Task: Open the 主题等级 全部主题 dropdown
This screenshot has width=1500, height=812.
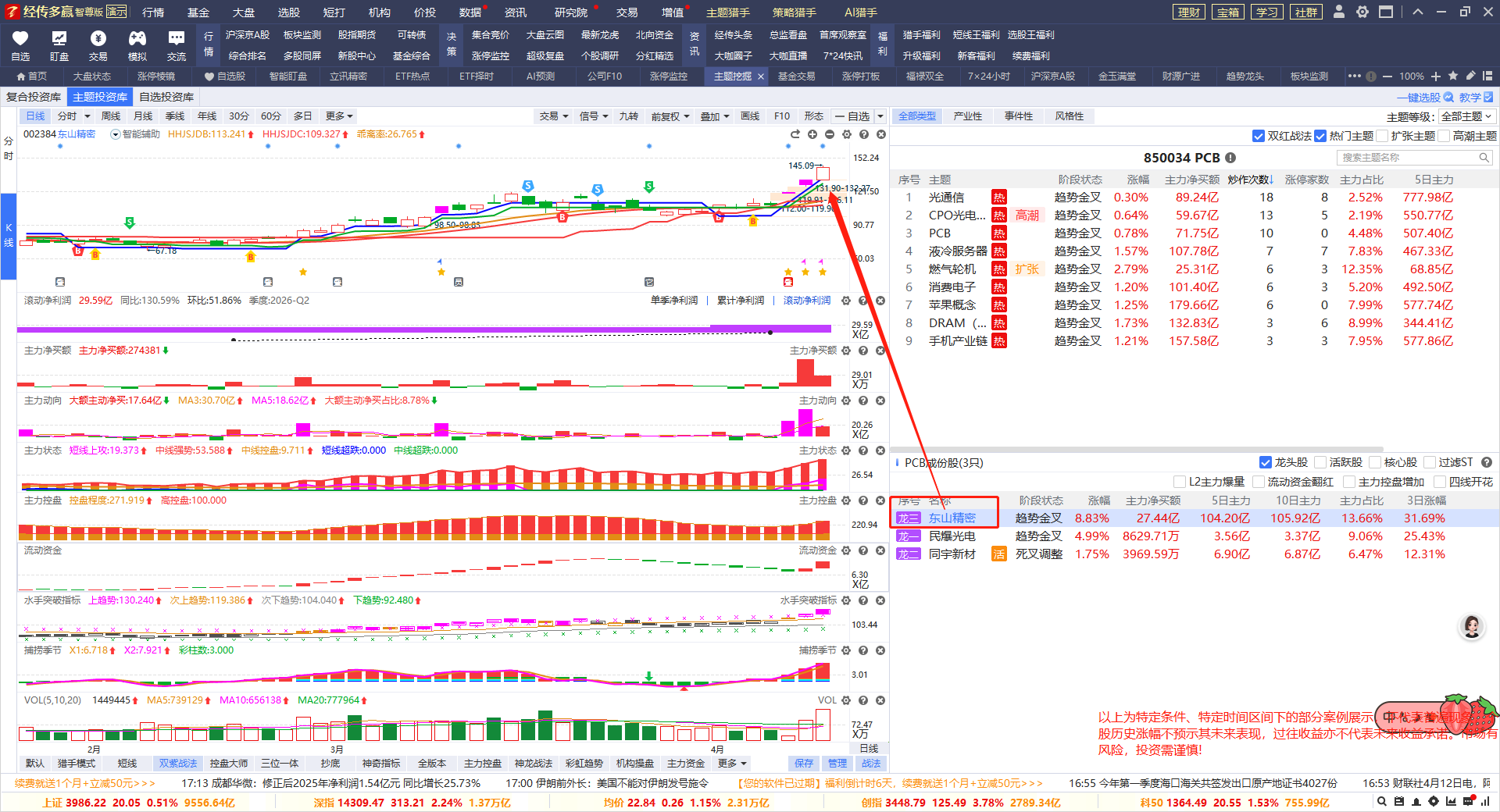Action: click(1466, 116)
